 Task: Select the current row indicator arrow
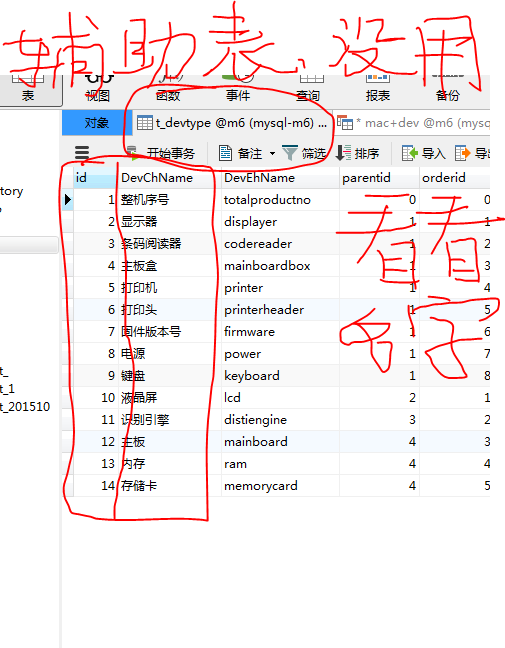[68, 200]
